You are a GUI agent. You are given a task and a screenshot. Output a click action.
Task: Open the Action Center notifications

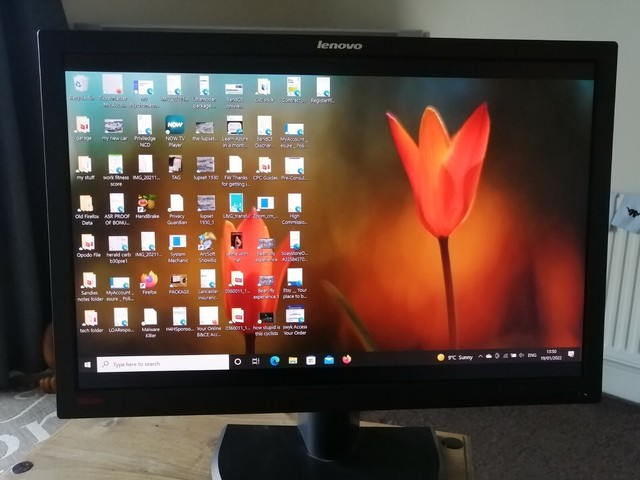coord(571,354)
